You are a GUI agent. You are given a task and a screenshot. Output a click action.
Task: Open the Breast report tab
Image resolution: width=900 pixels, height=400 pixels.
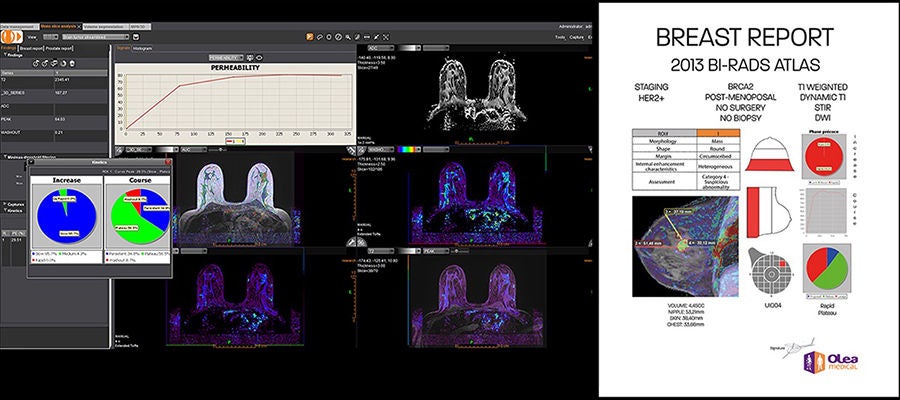point(31,48)
